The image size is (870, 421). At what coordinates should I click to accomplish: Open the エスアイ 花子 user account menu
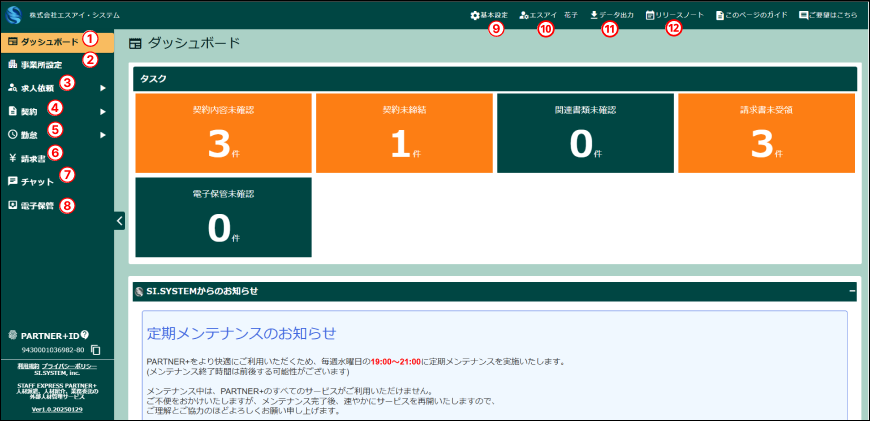(x=549, y=16)
